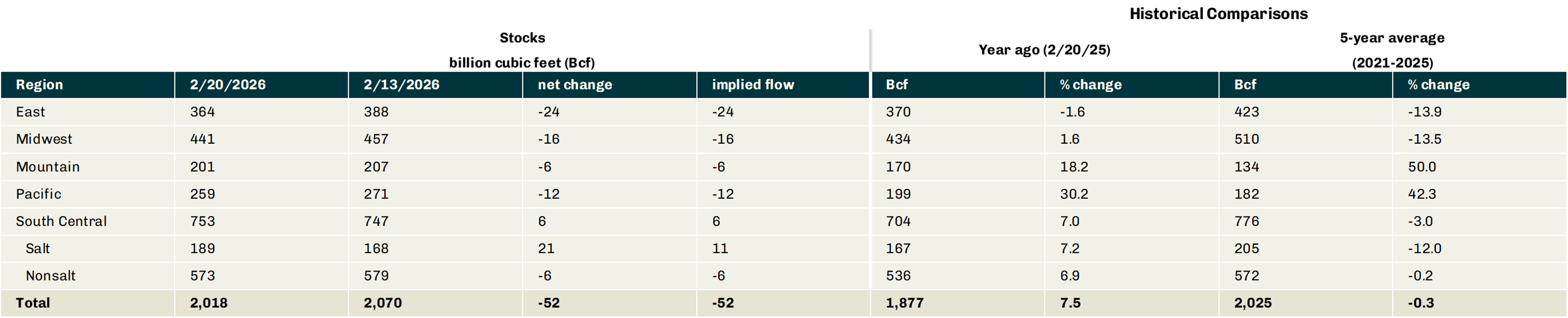Click the Mountain region row label
This screenshot has width=1568, height=318.
tap(47, 167)
